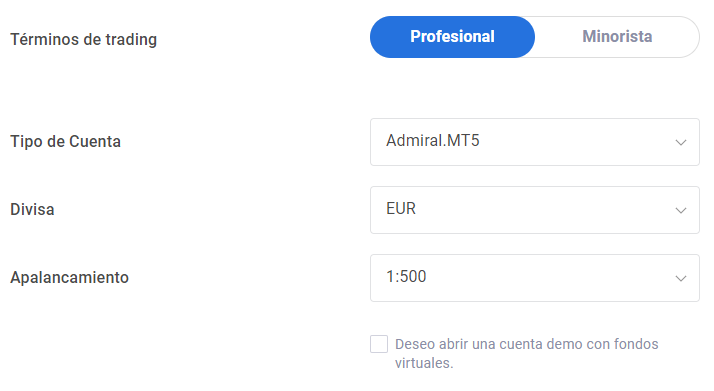This screenshot has width=714, height=391.
Task: Open the Tipo de Cuenta dropdown
Action: [x=535, y=142]
